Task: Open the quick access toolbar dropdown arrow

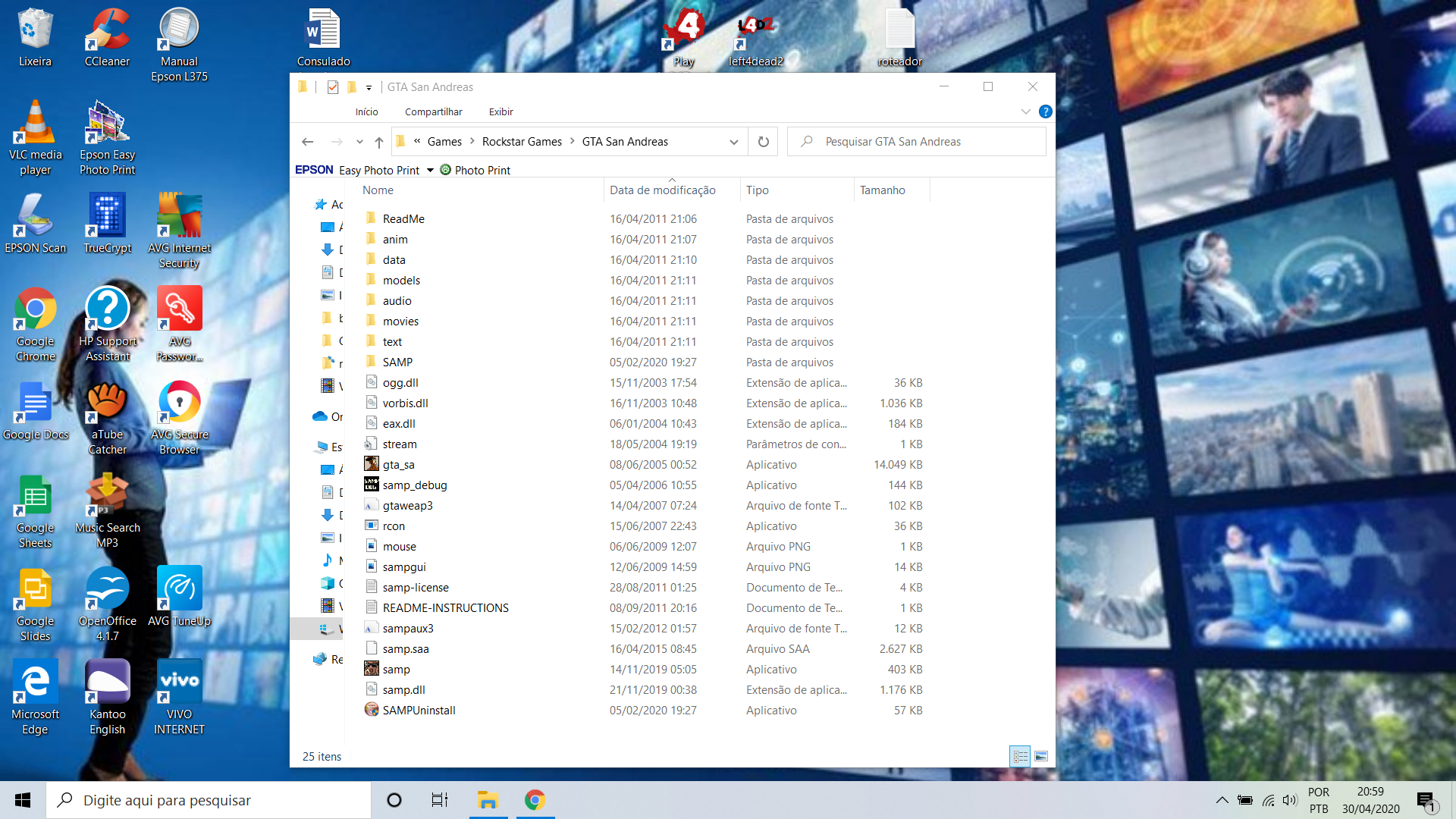Action: [369, 87]
